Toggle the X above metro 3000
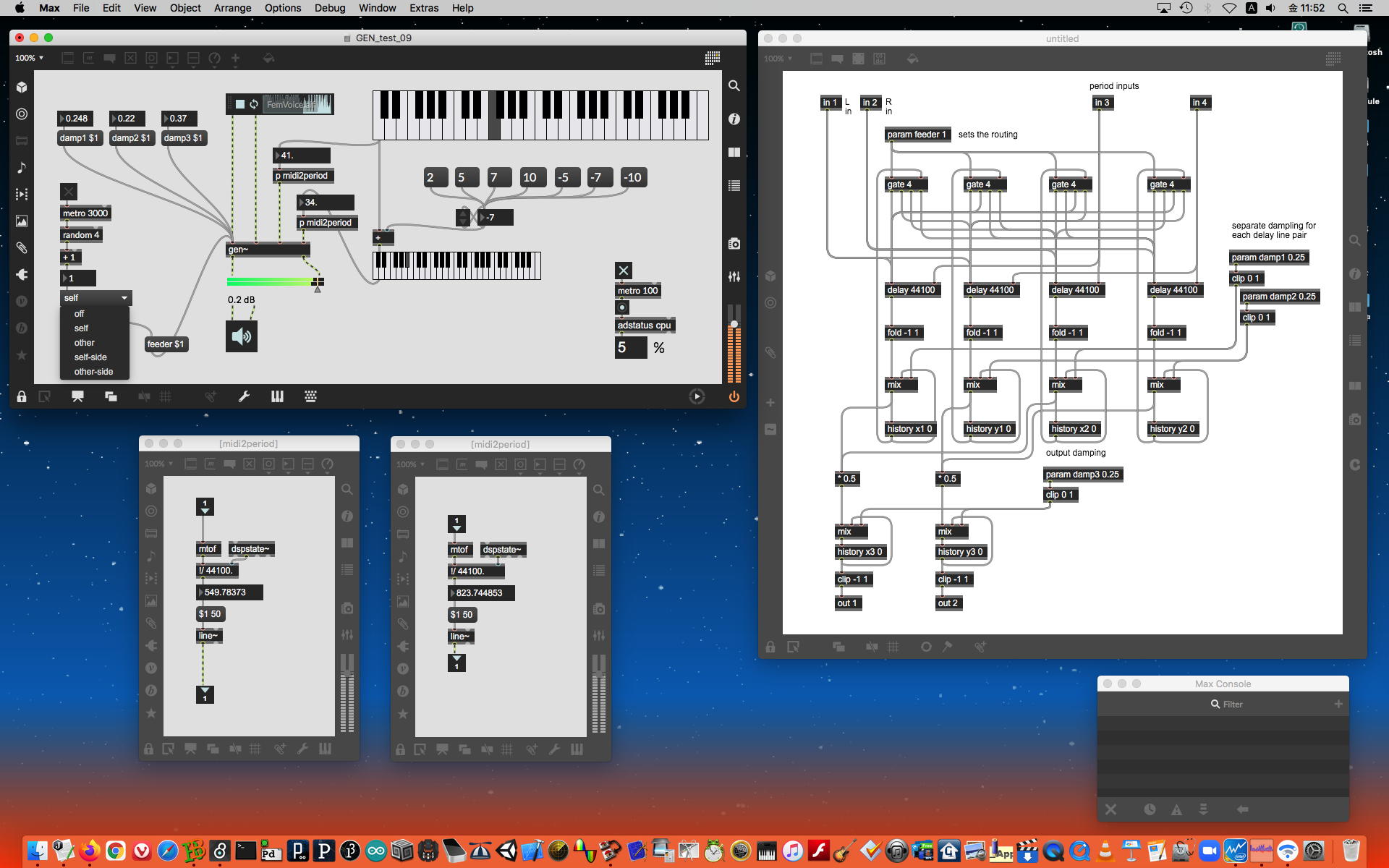This screenshot has height=868, width=1389. point(69,192)
